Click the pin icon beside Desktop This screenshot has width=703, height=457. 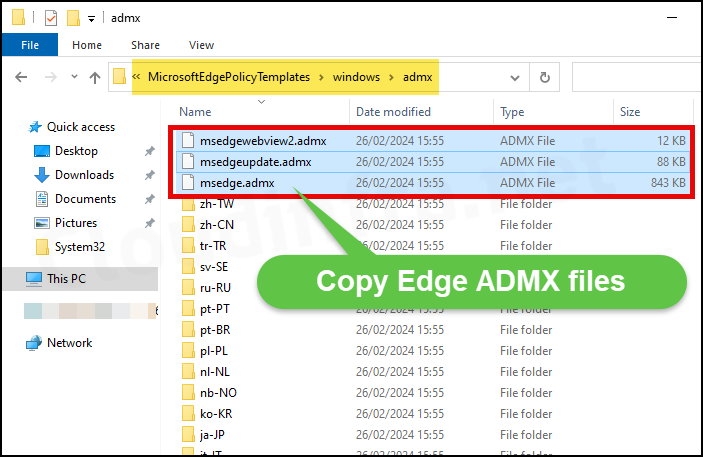tap(149, 151)
